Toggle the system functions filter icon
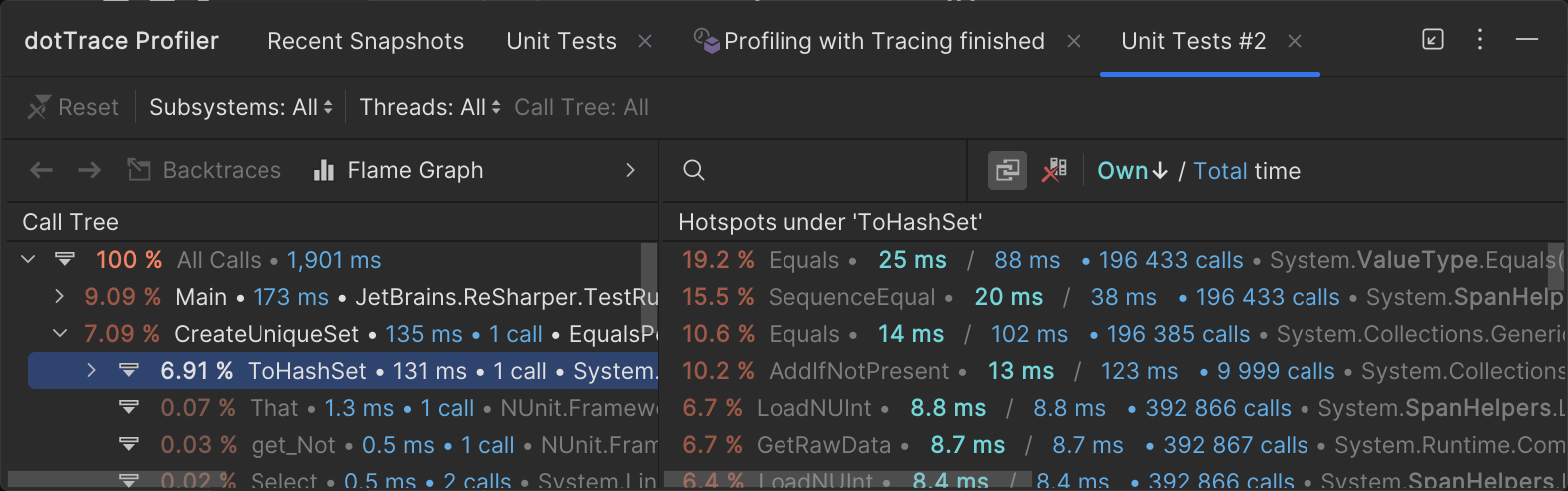The image size is (1568, 491). coord(1054,171)
